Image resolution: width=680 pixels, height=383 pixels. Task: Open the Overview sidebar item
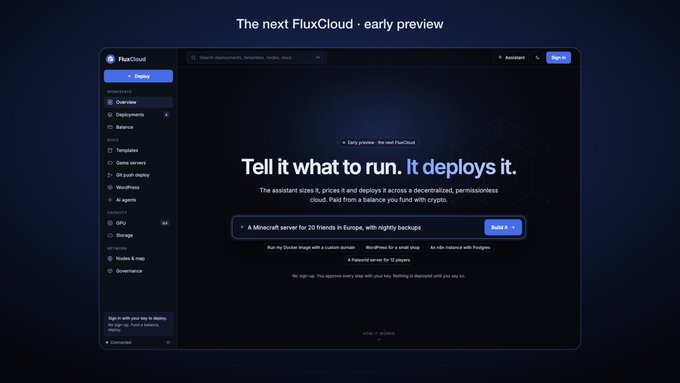138,102
